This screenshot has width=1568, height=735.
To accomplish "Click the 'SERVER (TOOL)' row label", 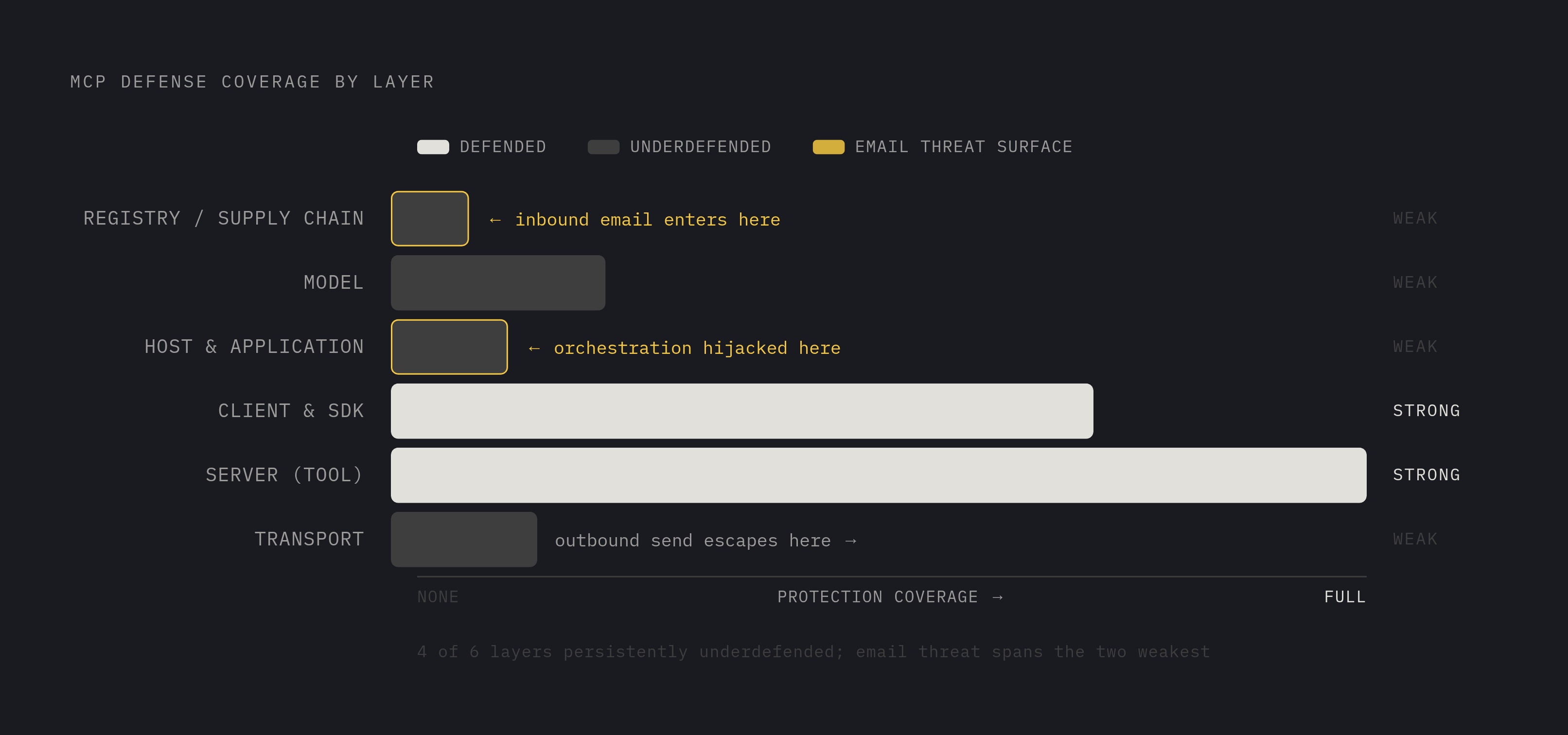I will (x=284, y=475).
